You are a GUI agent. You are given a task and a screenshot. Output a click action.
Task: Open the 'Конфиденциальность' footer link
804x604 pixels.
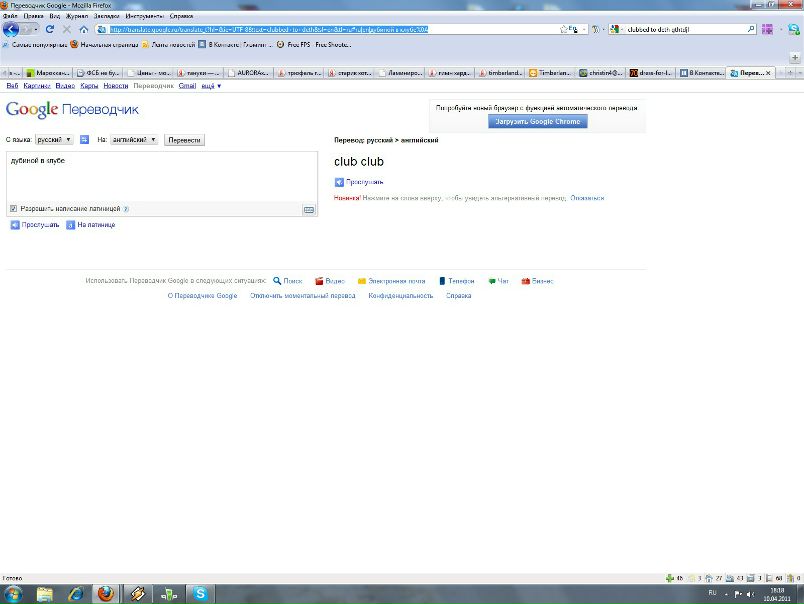(400, 296)
